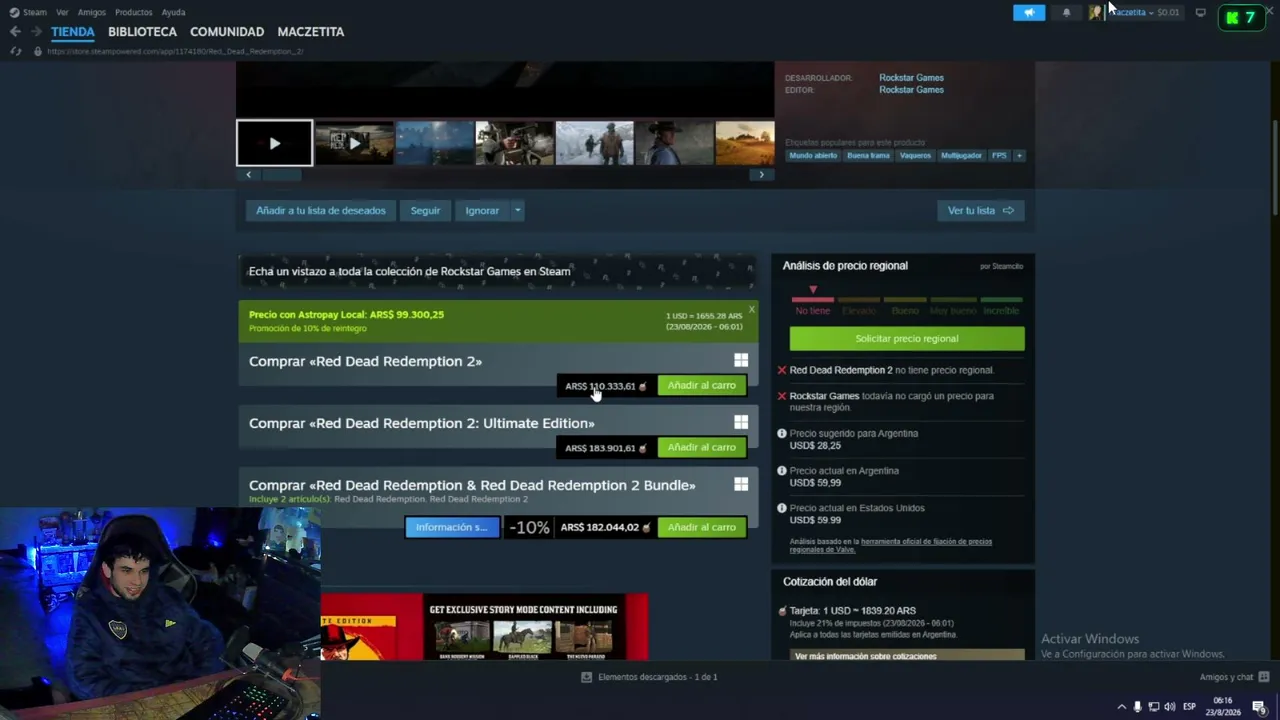1280x720 pixels.
Task: Add the Redemption bundle to cart
Action: (x=701, y=528)
